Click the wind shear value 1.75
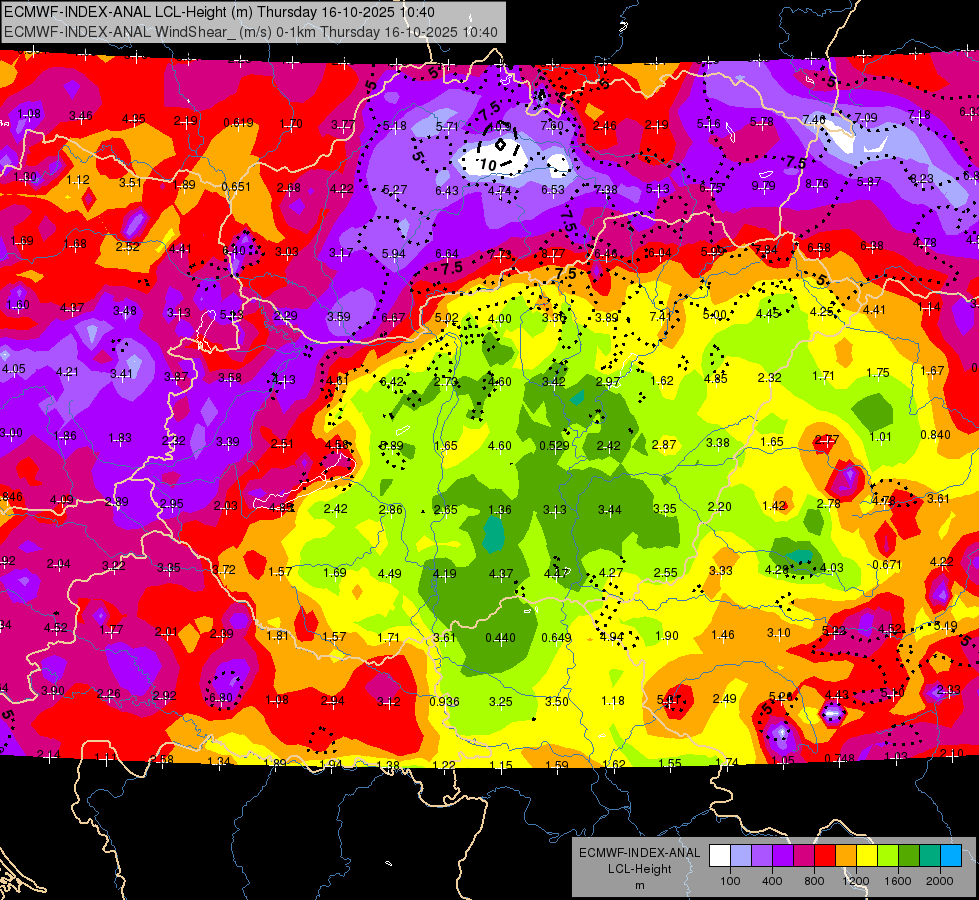 pyautogui.click(x=878, y=373)
